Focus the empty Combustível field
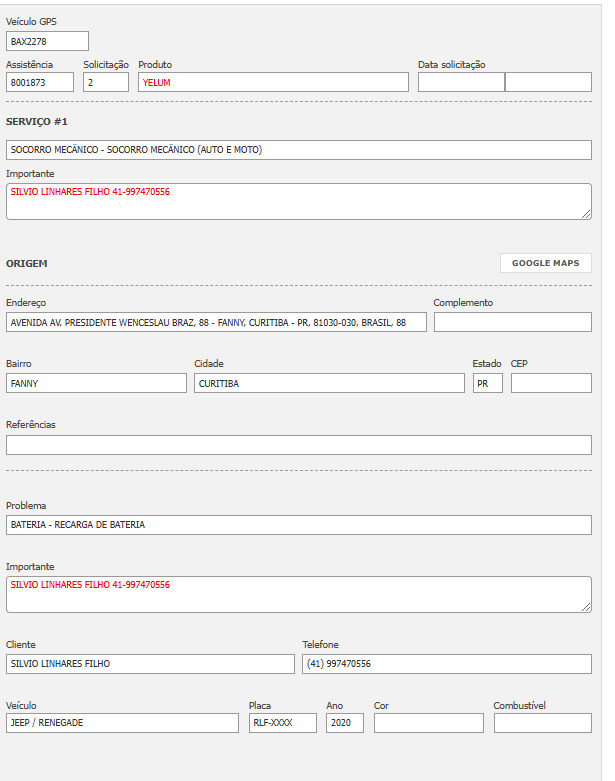 (542, 723)
